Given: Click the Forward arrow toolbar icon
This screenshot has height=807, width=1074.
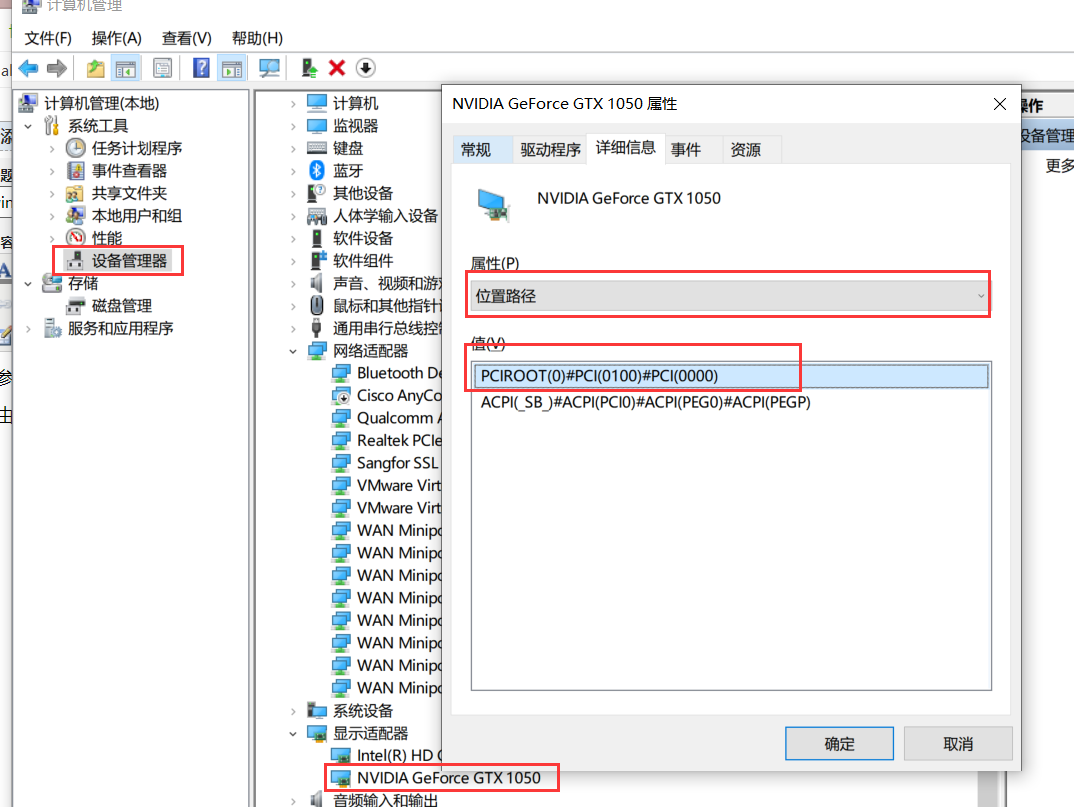Looking at the screenshot, I should (x=57, y=68).
